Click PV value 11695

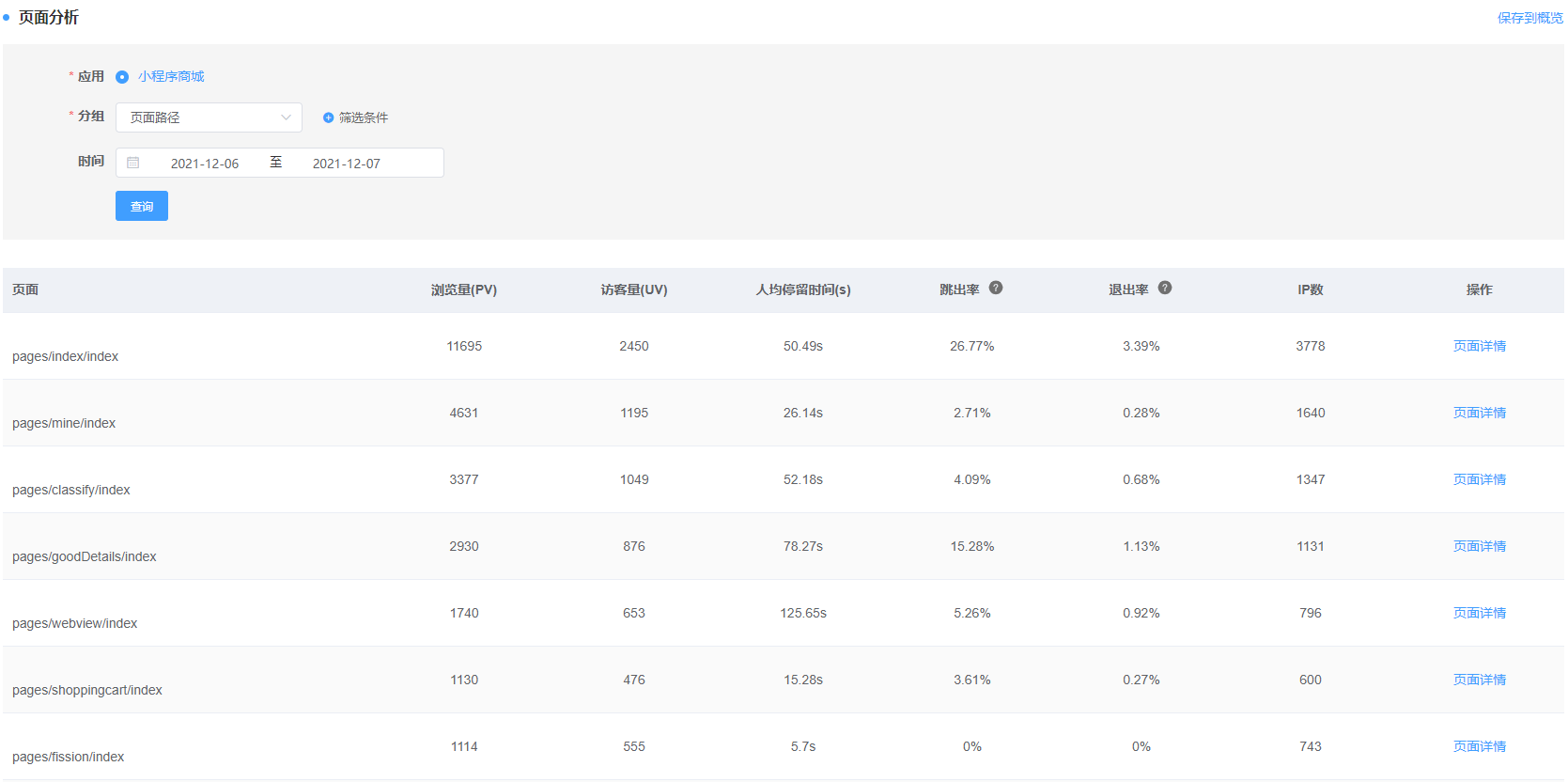tap(464, 346)
